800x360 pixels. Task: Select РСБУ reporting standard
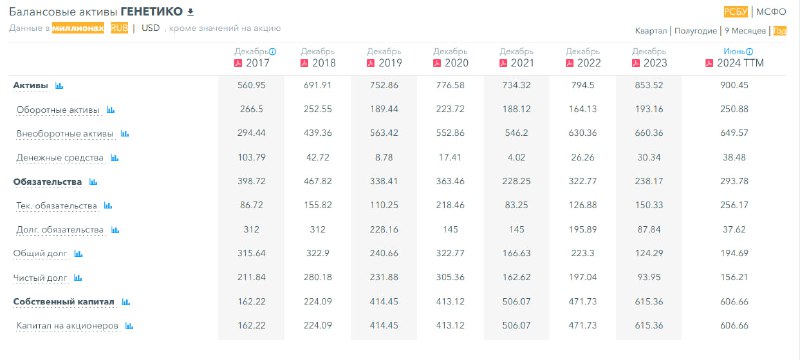click(x=735, y=12)
